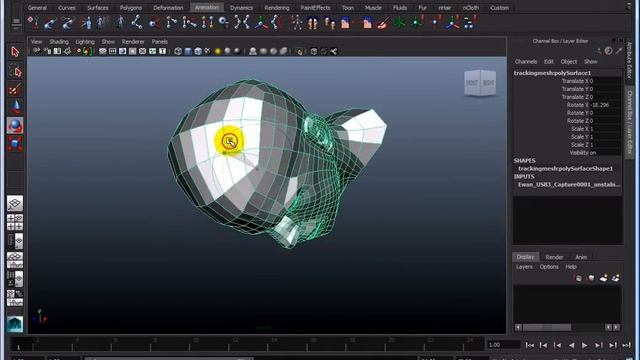Screen dimensions: 640x360
Task: Open the Show menu in Channel Box
Action: point(591,62)
